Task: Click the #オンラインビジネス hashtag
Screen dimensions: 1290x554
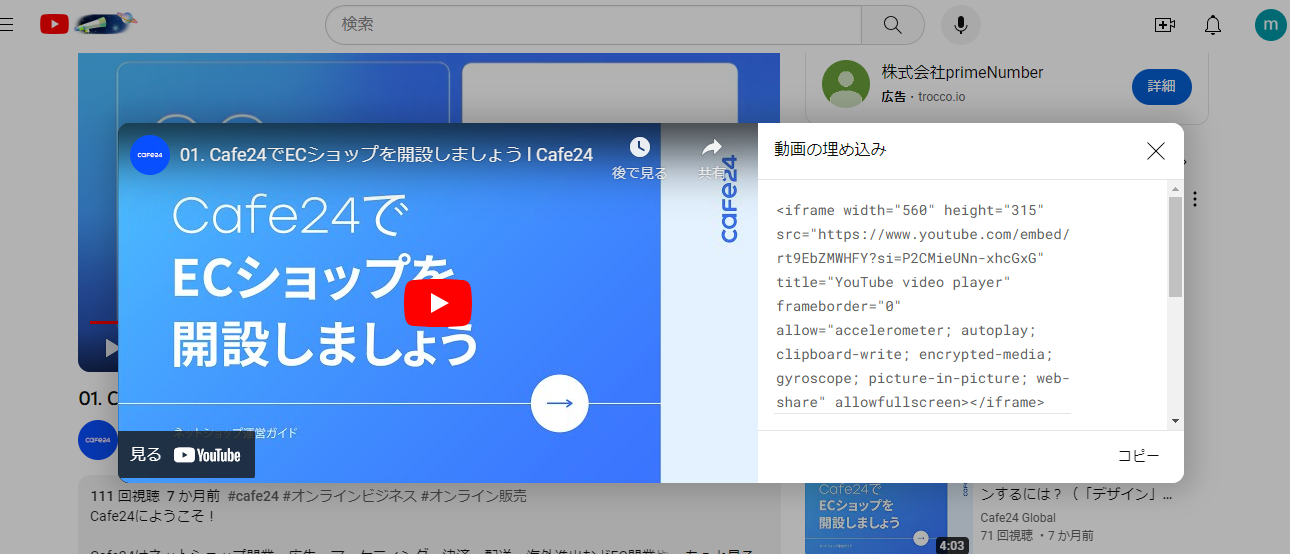Action: coord(350,497)
